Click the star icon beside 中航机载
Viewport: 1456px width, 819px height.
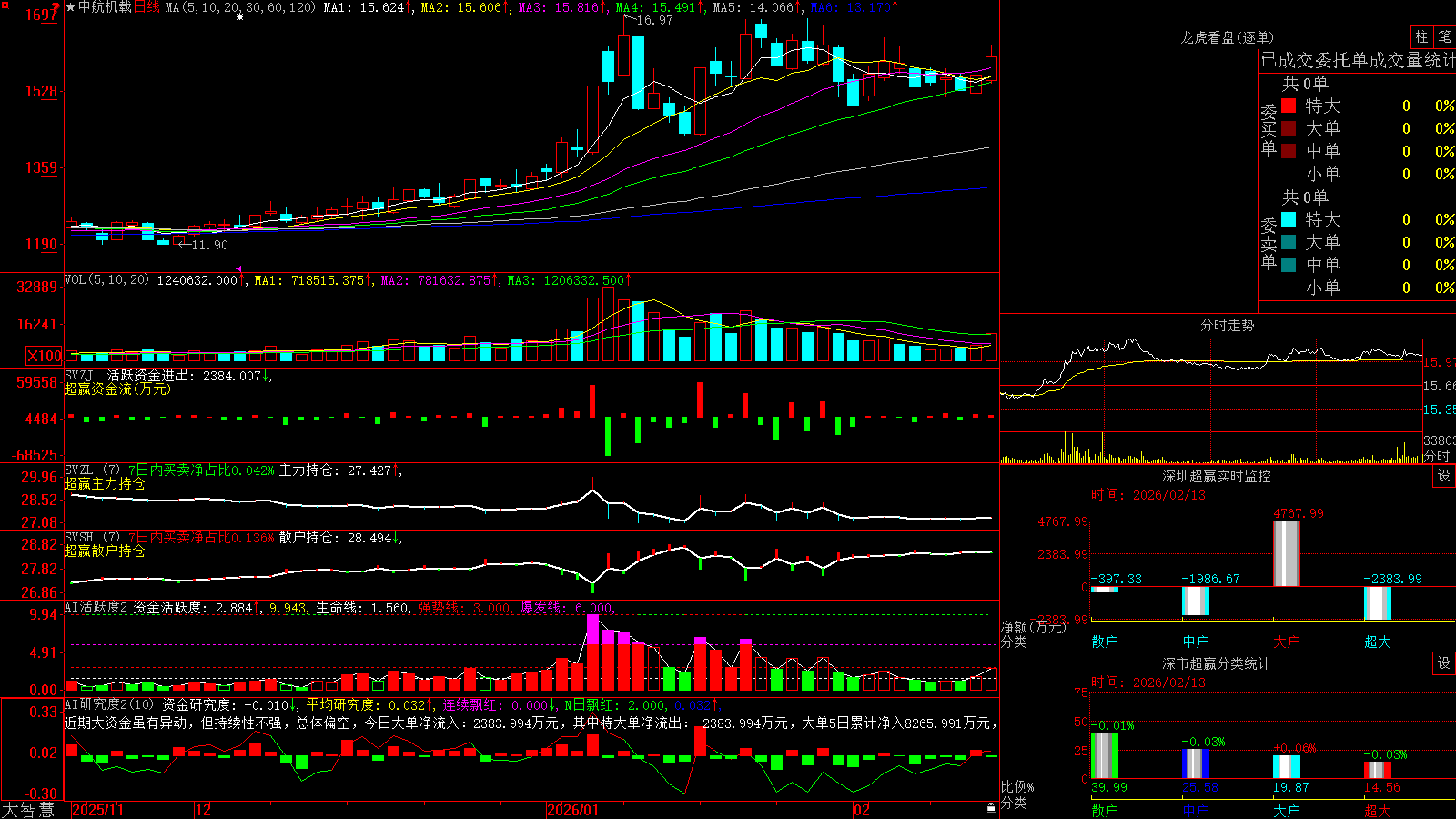pyautogui.click(x=71, y=7)
